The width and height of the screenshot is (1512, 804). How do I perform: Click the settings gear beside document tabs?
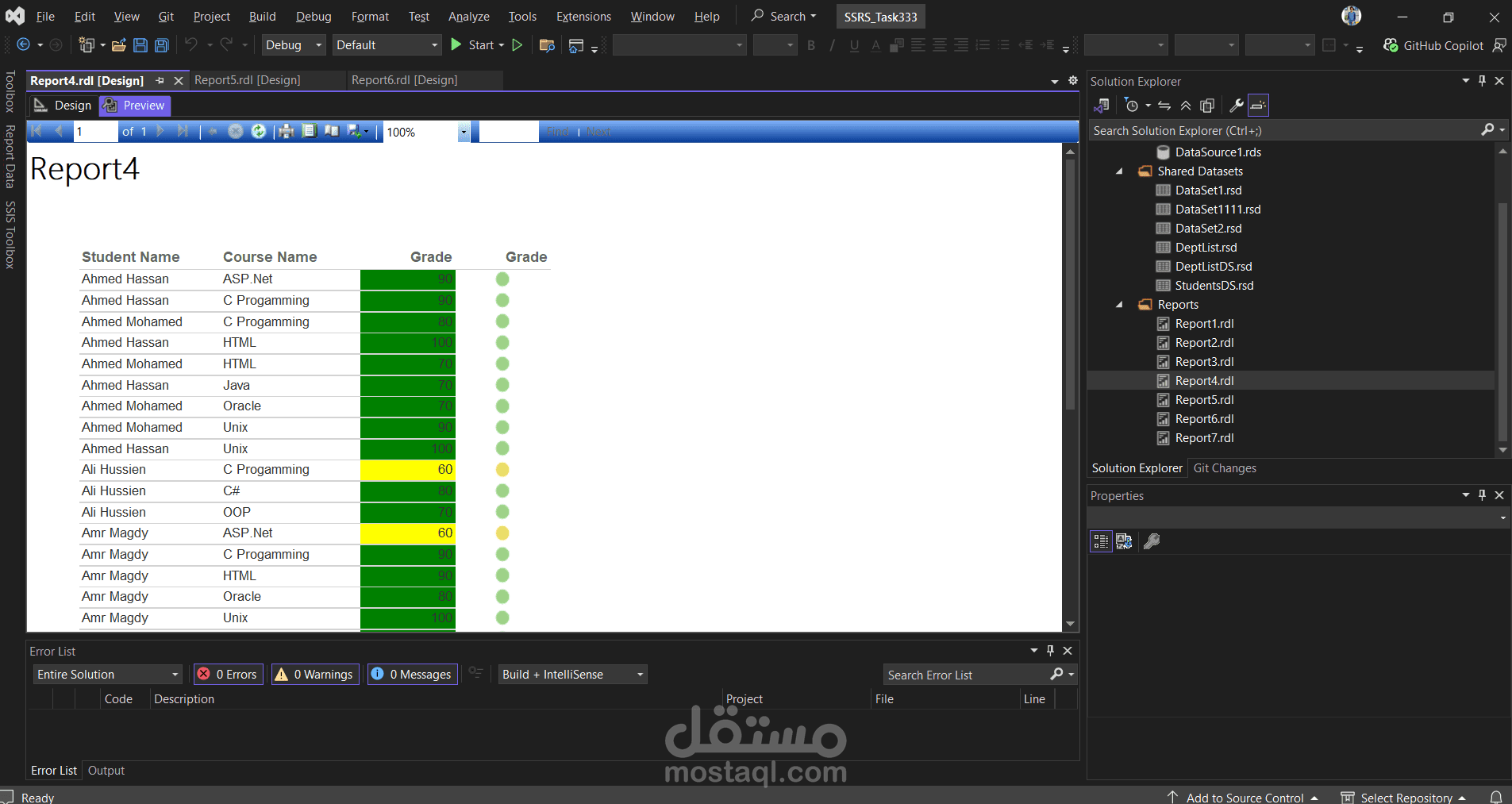pyautogui.click(x=1073, y=80)
